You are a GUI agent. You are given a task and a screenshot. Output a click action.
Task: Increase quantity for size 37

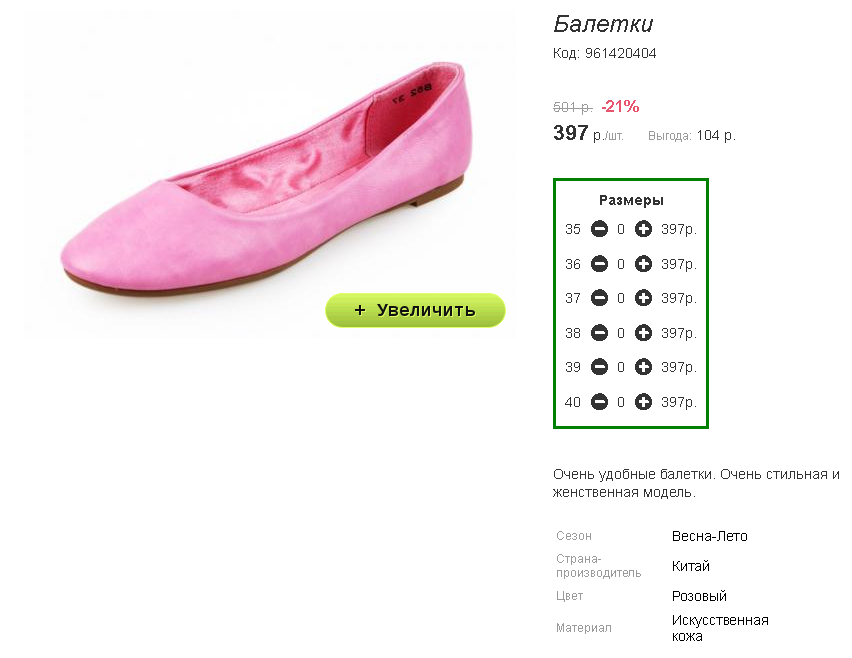point(643,298)
